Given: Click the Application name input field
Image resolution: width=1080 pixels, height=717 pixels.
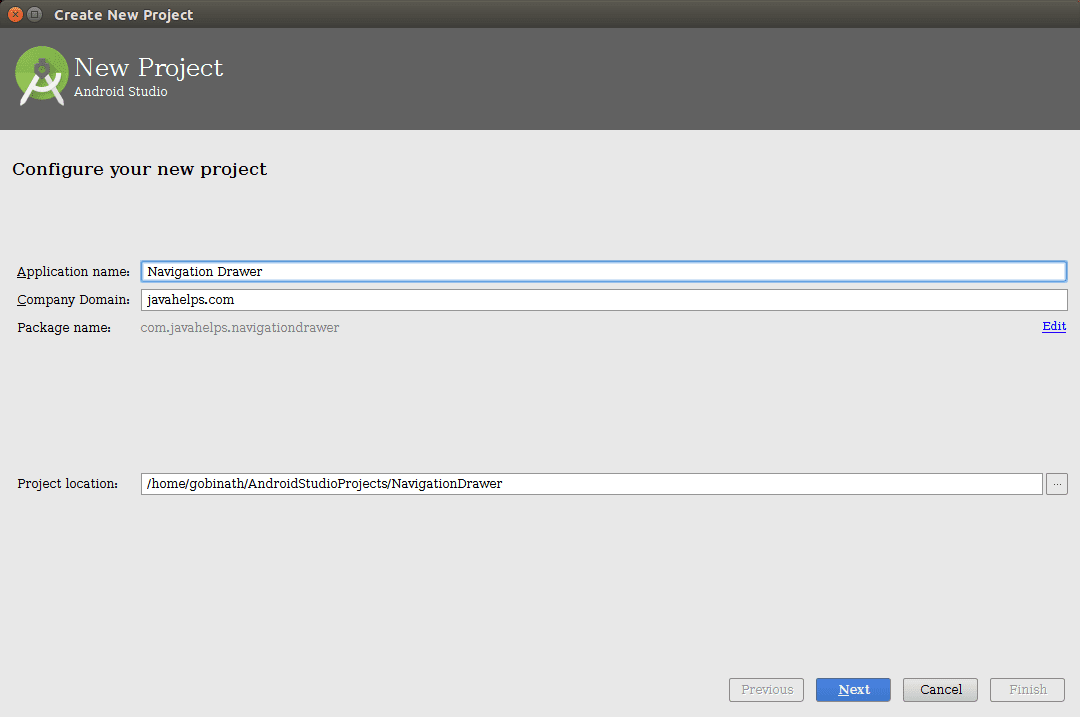Looking at the screenshot, I should (x=603, y=271).
